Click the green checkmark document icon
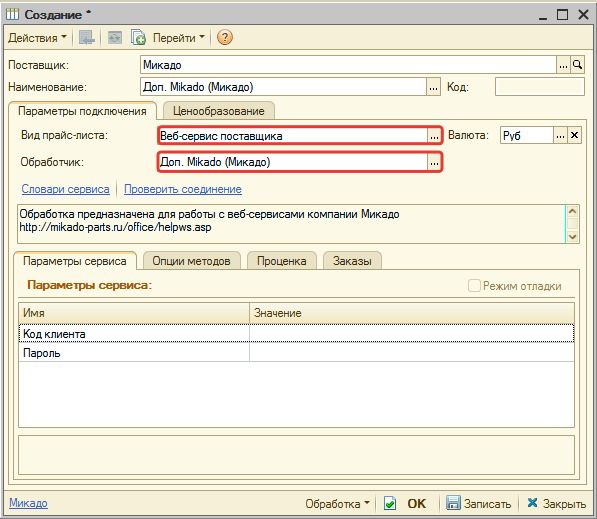 tap(389, 503)
